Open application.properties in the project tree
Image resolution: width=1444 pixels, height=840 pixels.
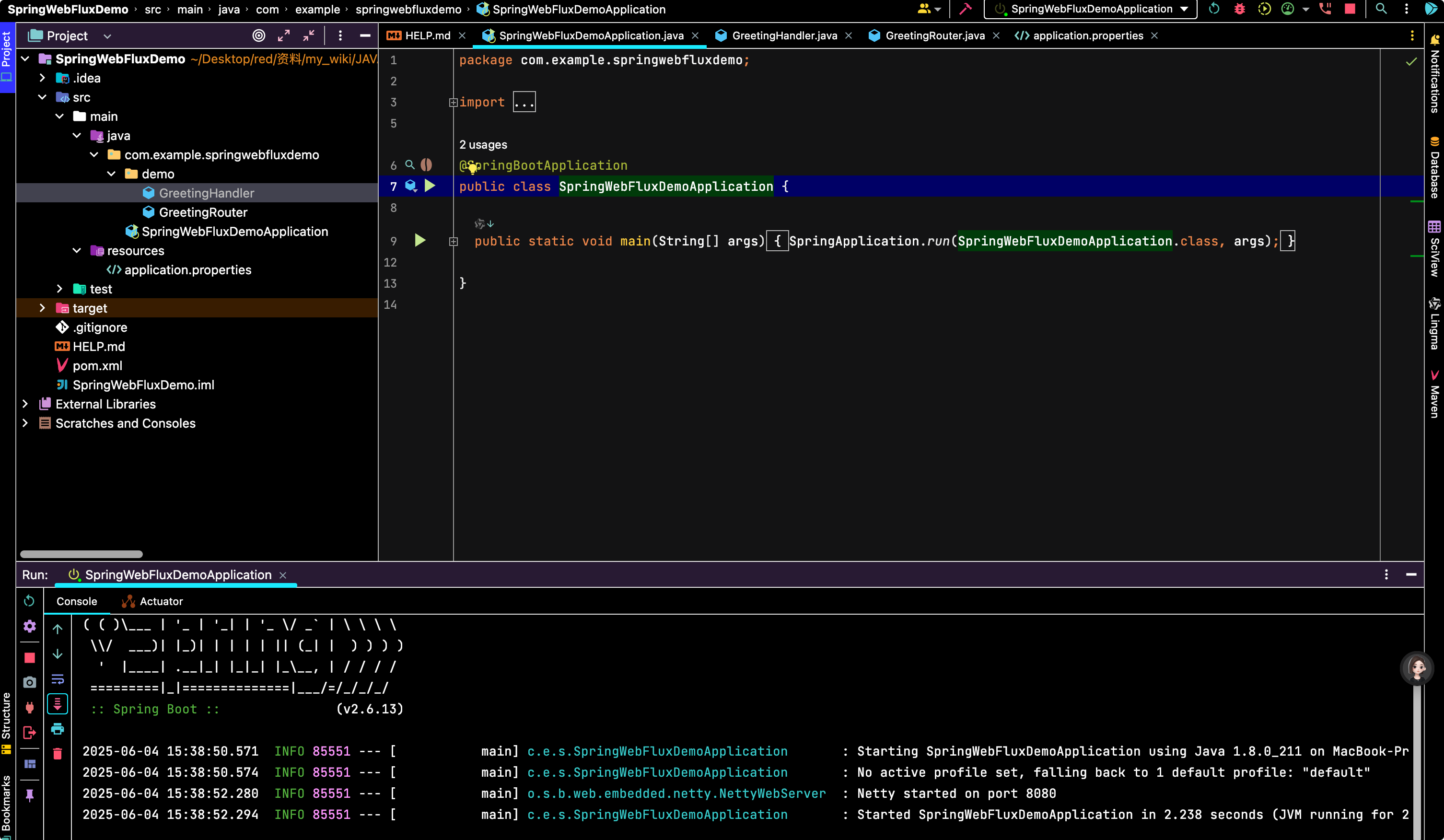[187, 270]
